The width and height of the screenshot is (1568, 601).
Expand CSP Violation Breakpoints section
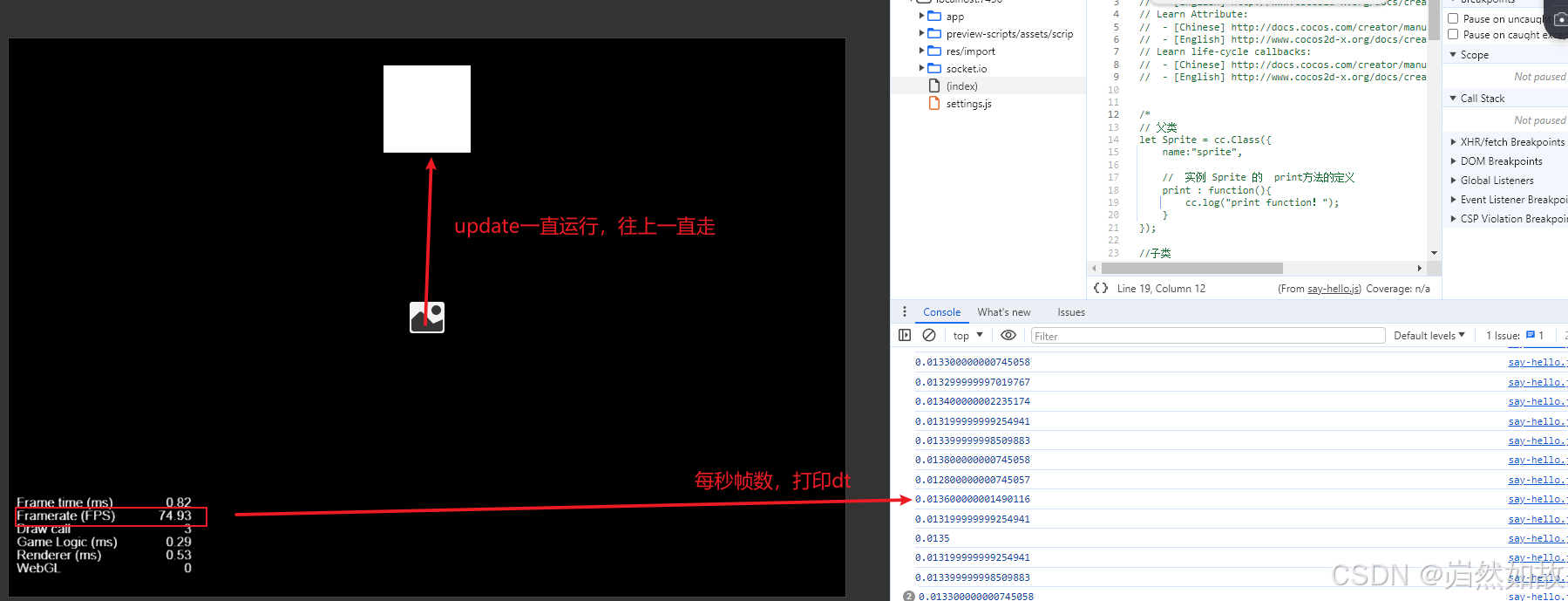tap(1453, 218)
